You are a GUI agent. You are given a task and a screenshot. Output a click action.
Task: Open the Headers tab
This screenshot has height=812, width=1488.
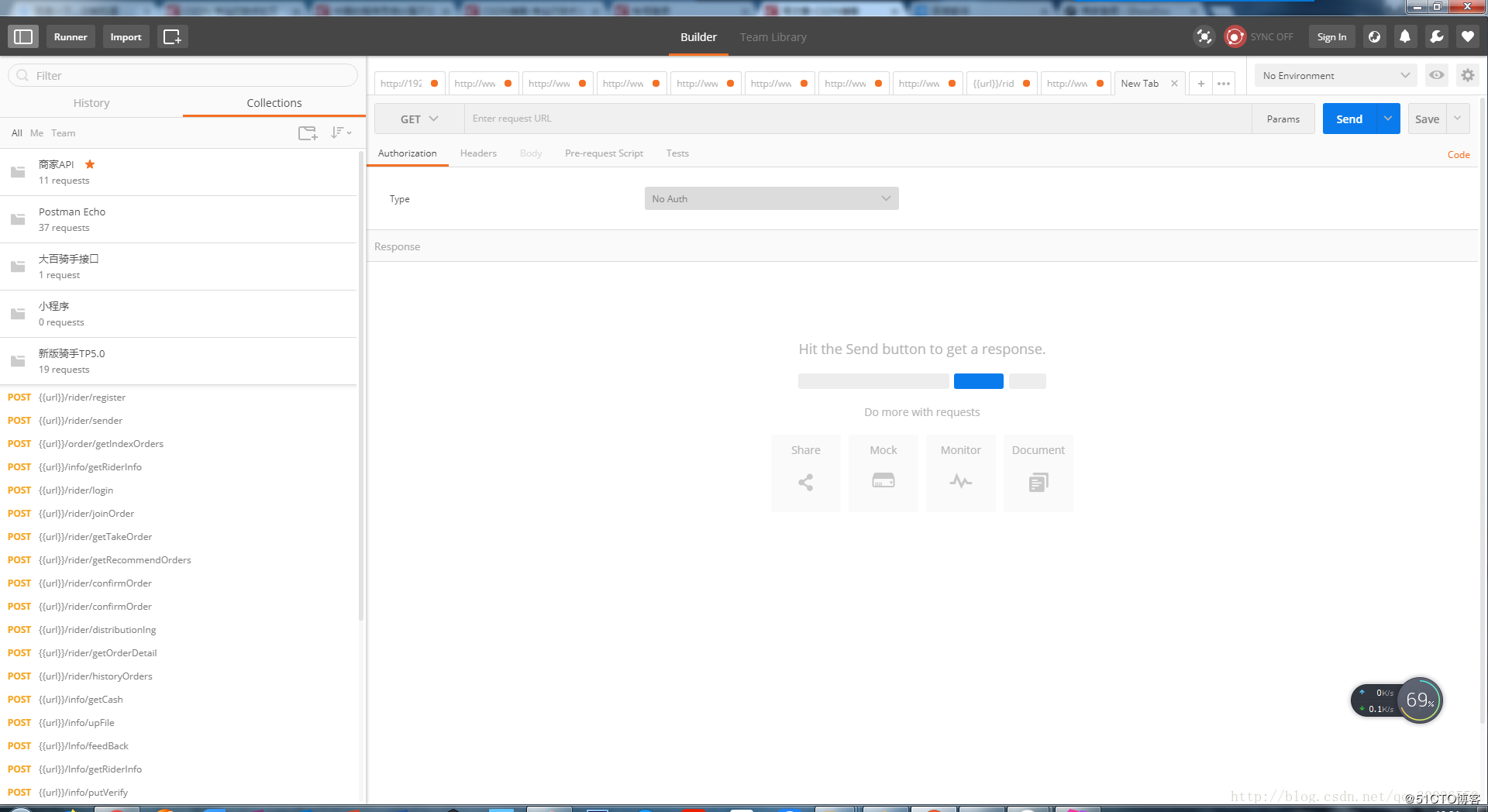[x=478, y=153]
